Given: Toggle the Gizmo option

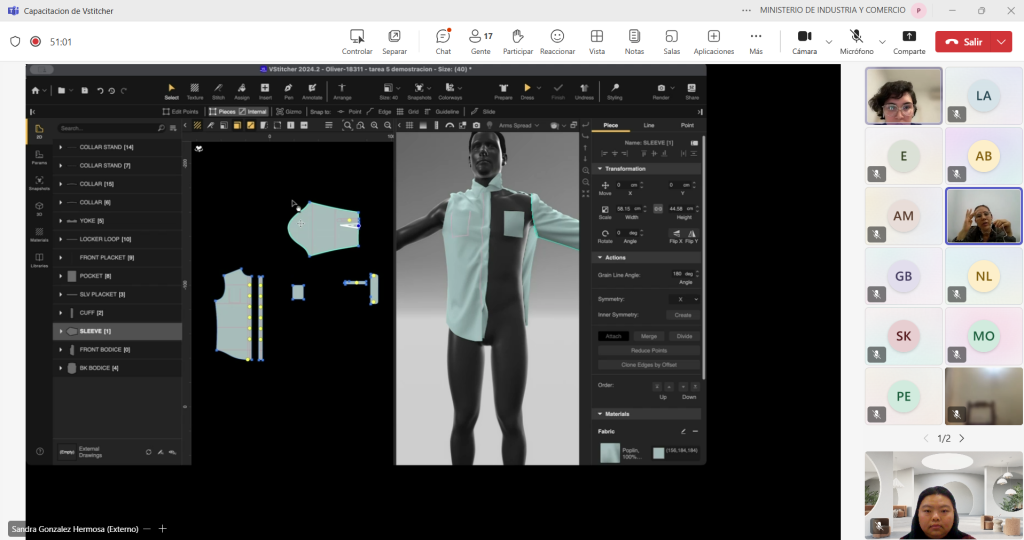Looking at the screenshot, I should [x=289, y=112].
